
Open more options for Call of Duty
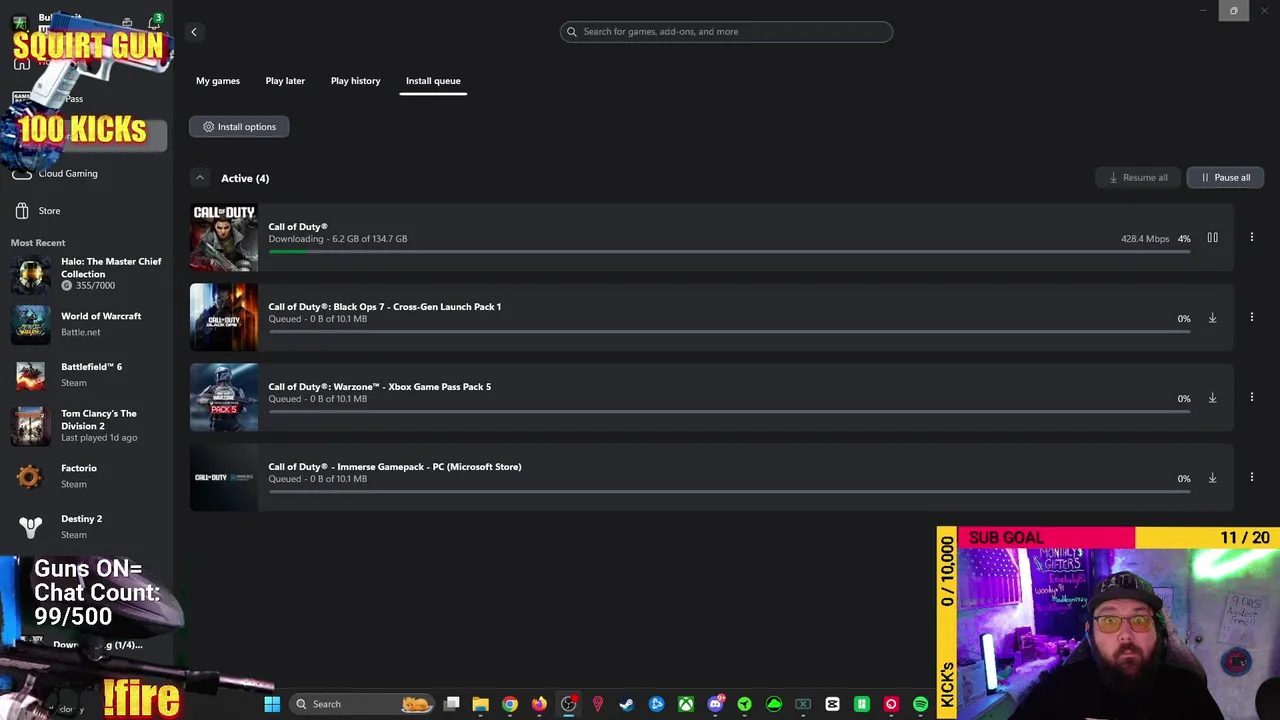point(1251,237)
